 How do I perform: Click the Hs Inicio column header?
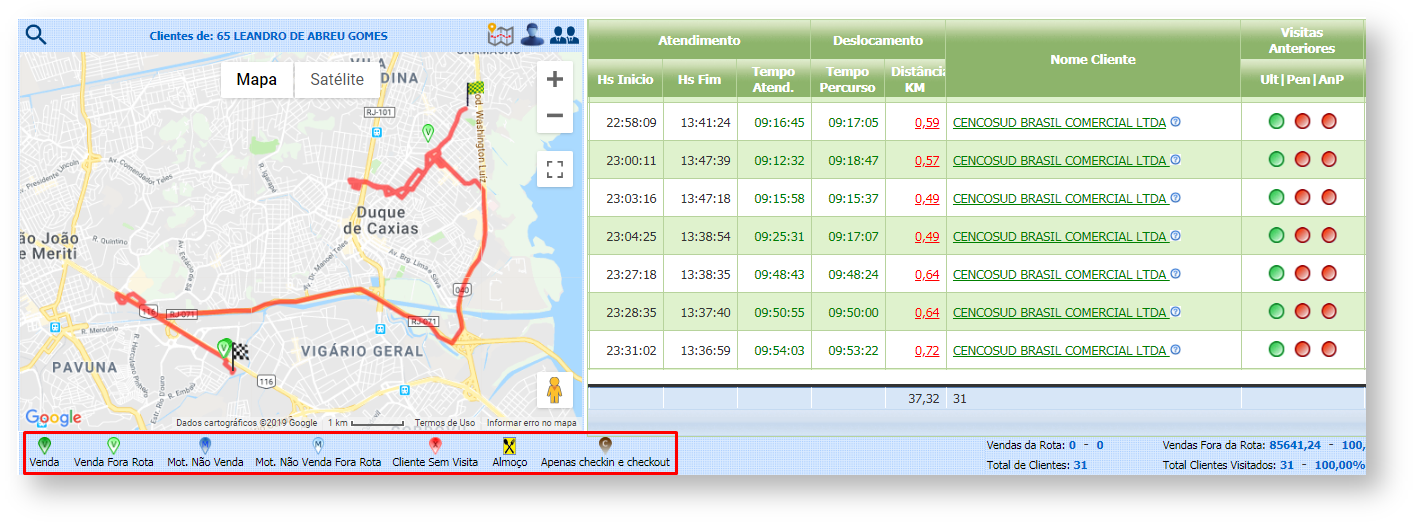pos(625,79)
